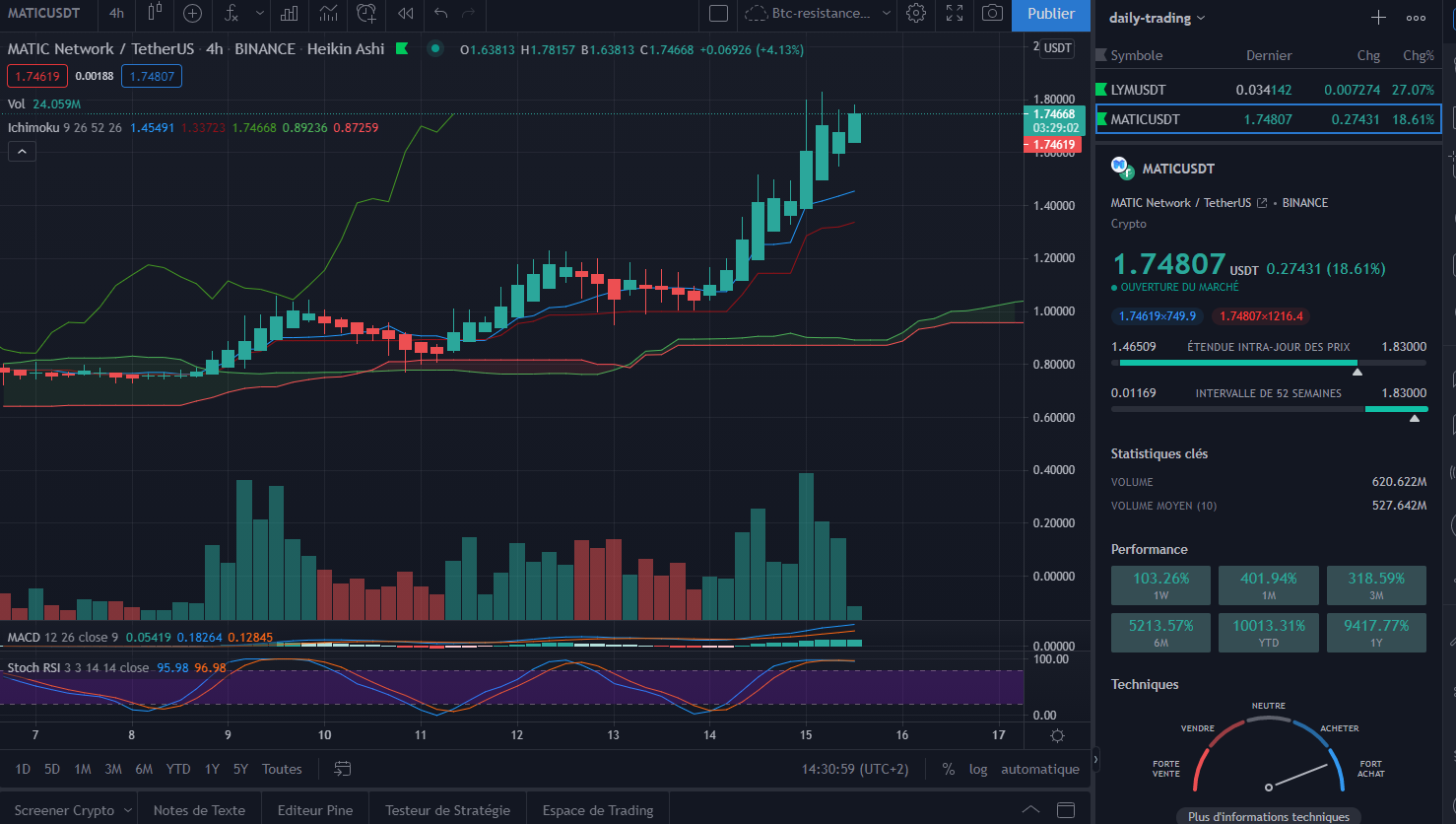Open MATIC Network external link icon
Image resolution: width=1456 pixels, height=824 pixels.
(1262, 203)
